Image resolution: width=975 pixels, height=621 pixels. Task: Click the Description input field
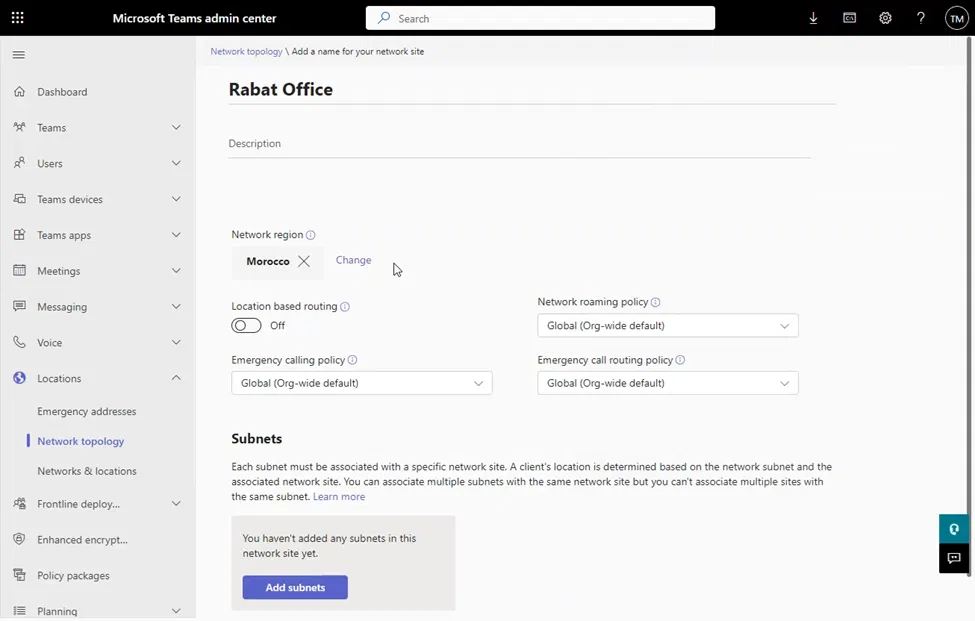coord(519,144)
